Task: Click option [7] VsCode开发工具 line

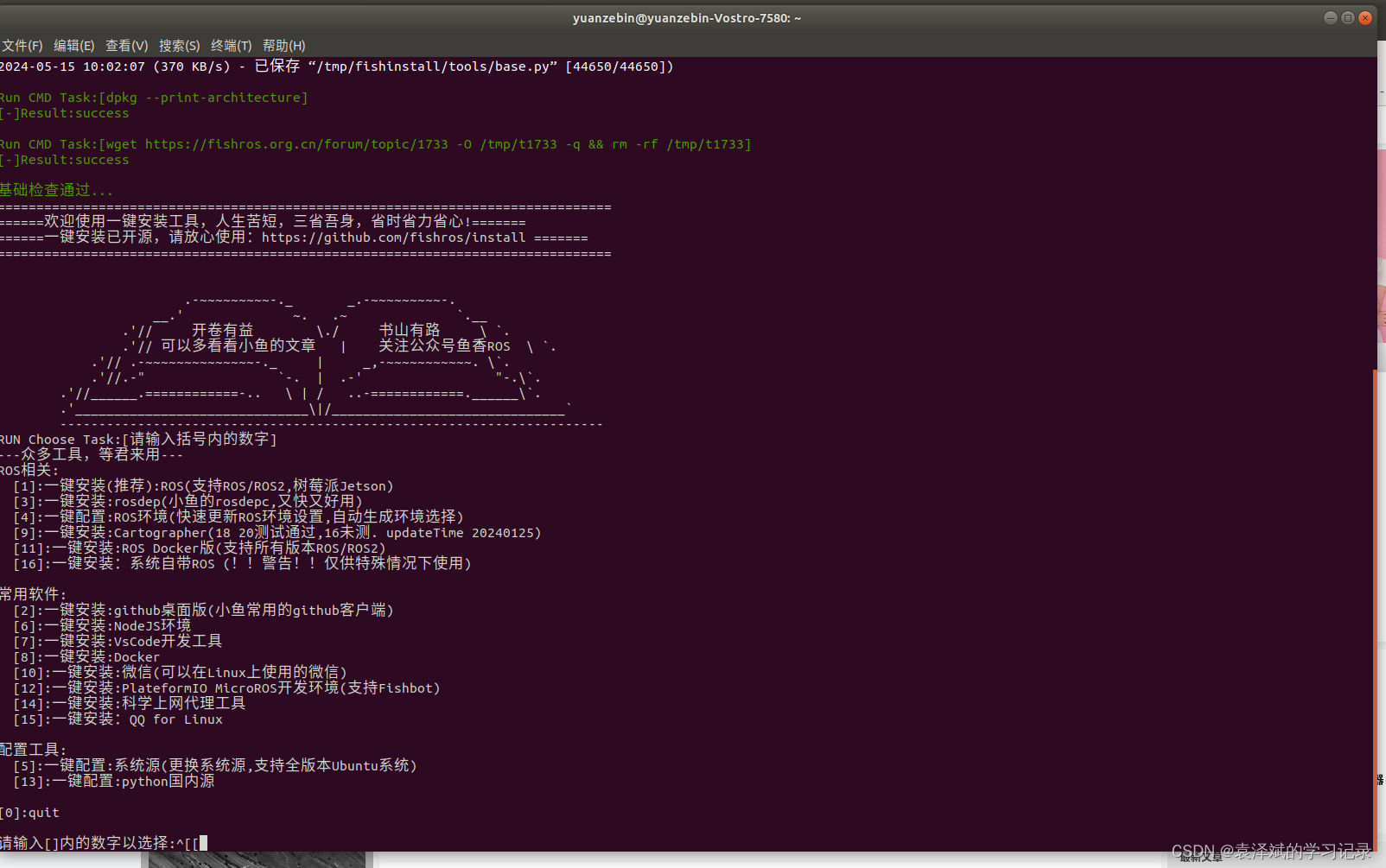Action: pos(118,642)
